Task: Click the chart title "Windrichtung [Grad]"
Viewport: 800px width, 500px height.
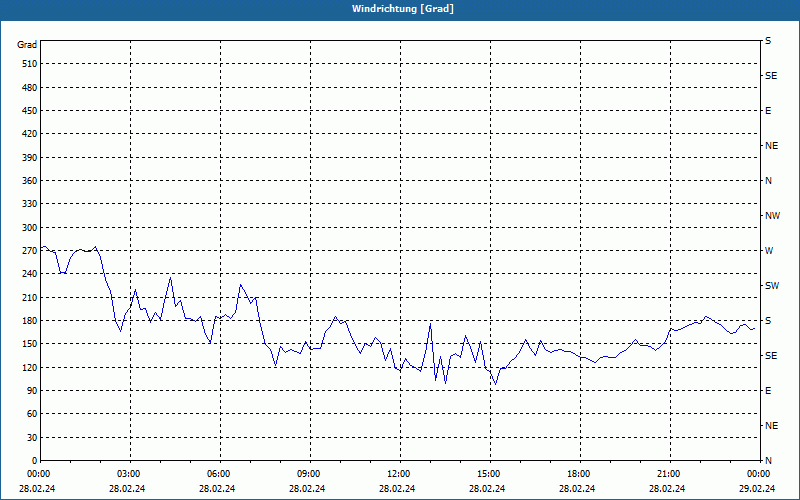Action: click(x=403, y=9)
